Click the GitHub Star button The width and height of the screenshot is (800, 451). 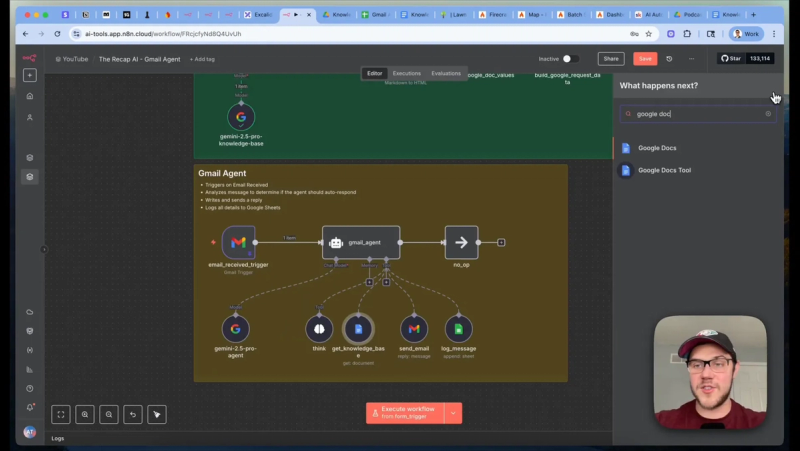coord(731,59)
